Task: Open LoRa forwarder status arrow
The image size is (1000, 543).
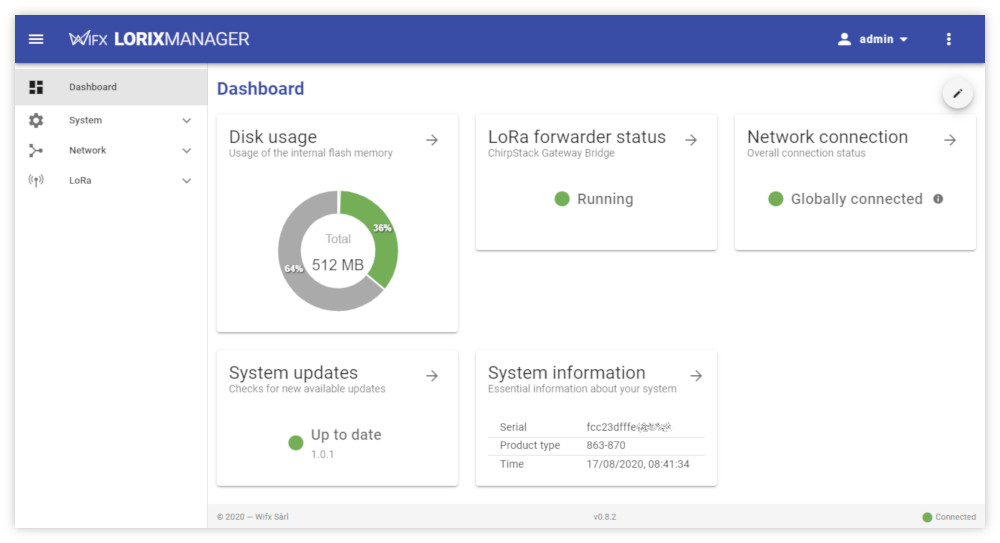Action: pos(691,140)
